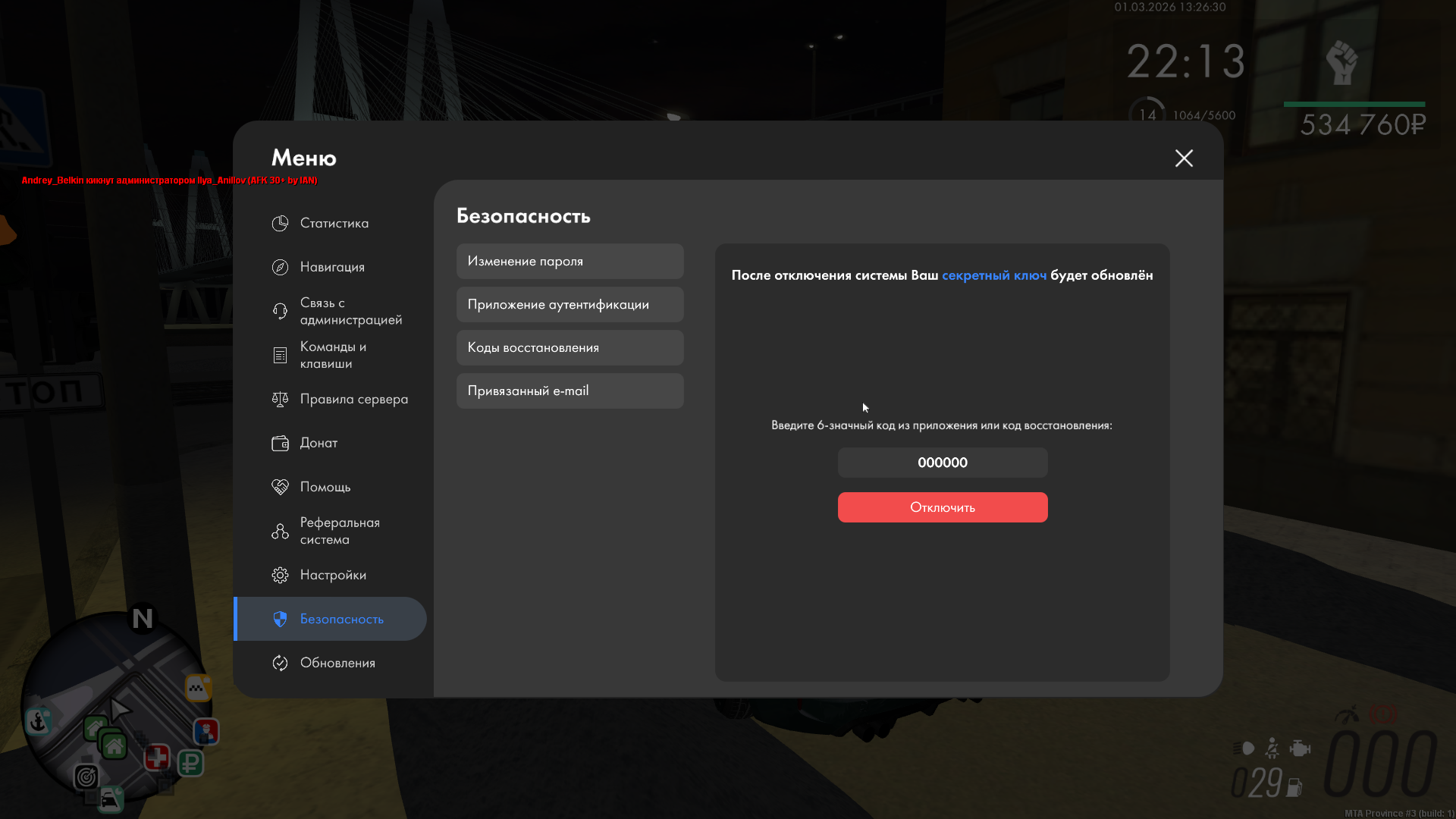1456x819 pixels.
Task: Click the Donat wallet icon
Action: pos(280,443)
